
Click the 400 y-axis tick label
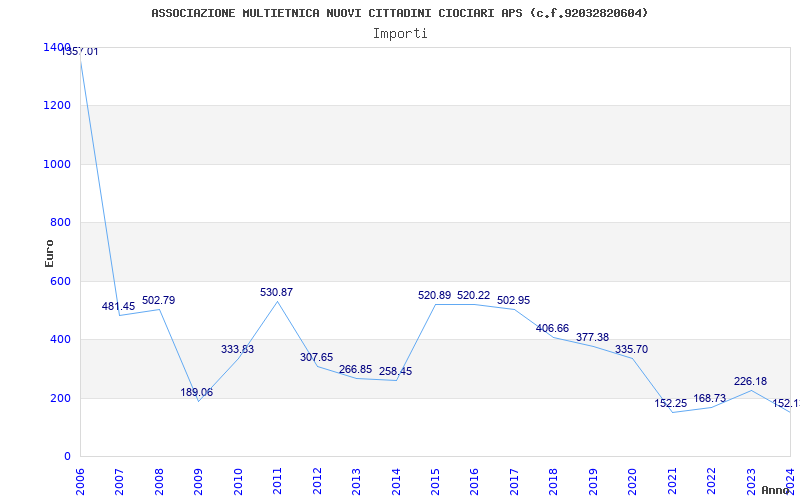tap(60, 339)
